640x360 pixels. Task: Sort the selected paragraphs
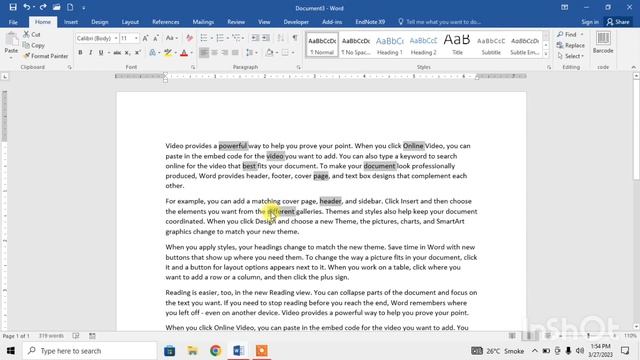click(280, 38)
